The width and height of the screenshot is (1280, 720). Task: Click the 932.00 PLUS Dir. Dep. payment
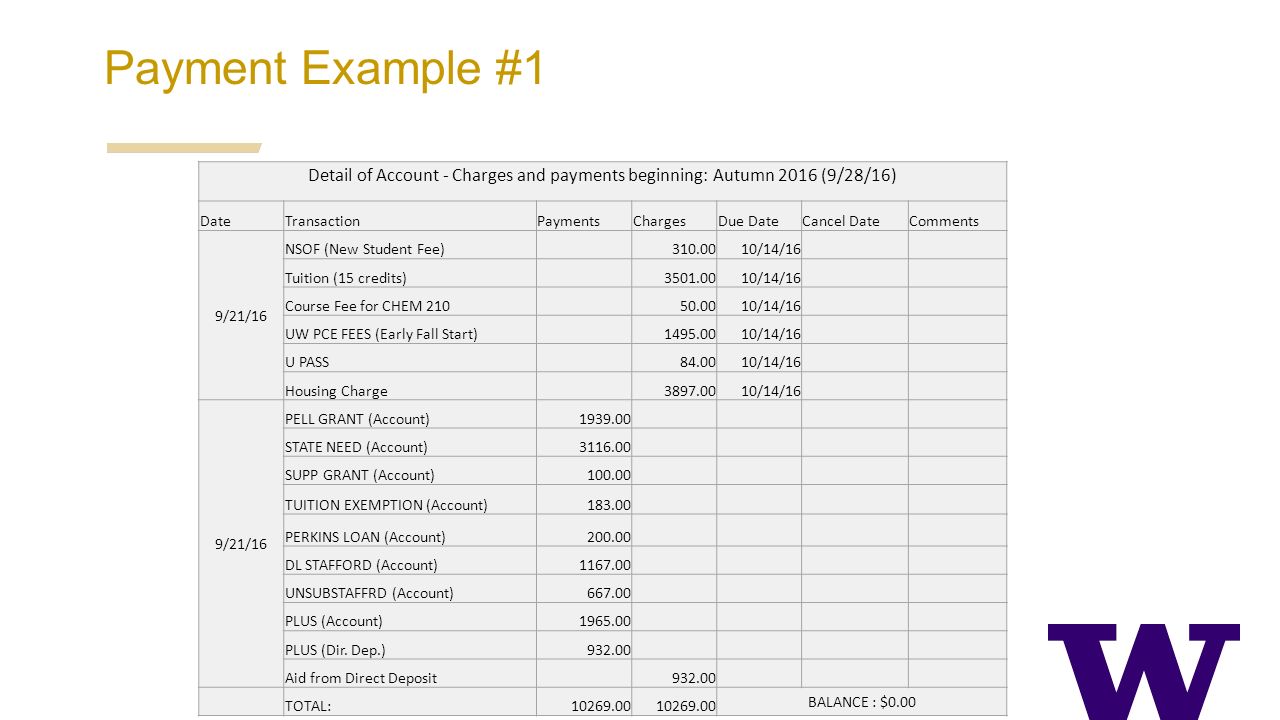609,650
